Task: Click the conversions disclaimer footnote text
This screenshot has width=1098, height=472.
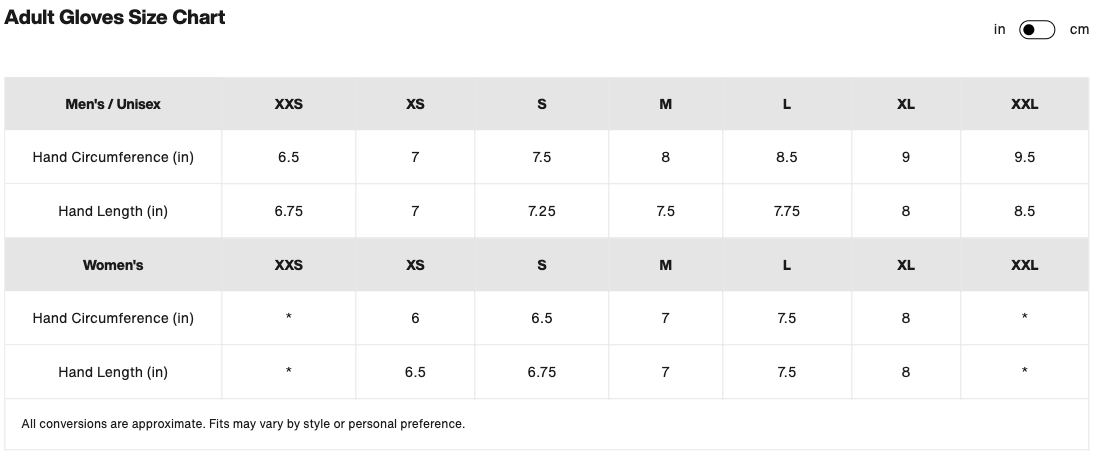Action: [x=243, y=424]
